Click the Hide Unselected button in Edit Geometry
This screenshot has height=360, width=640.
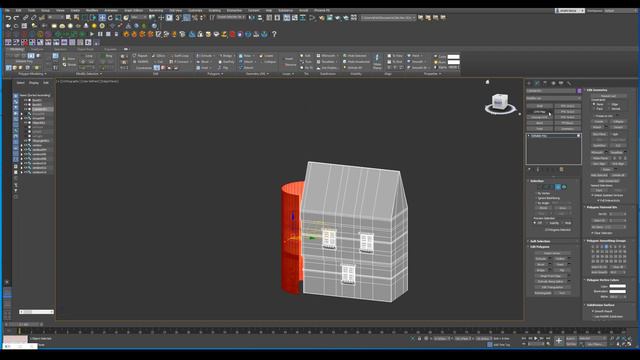click(609, 180)
